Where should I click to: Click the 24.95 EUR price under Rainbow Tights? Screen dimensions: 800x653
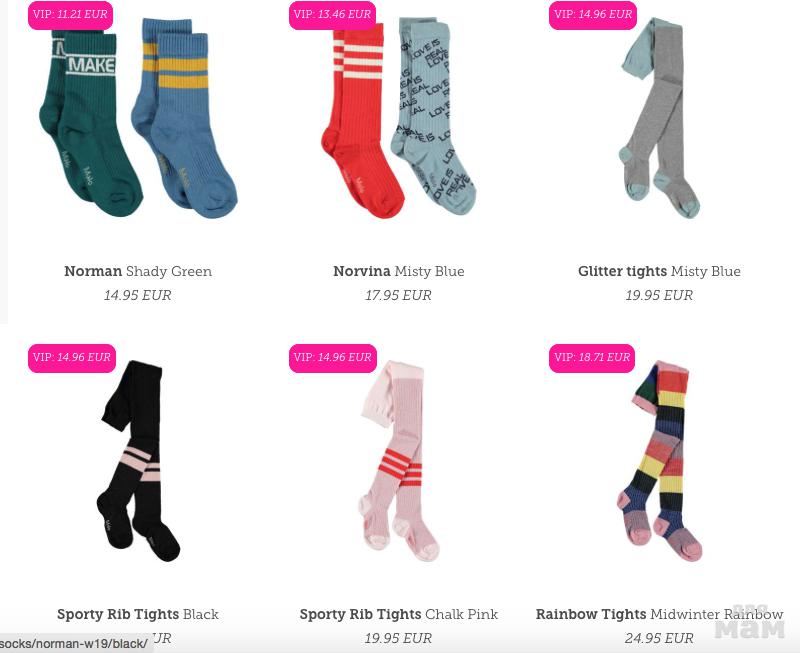[x=659, y=638]
